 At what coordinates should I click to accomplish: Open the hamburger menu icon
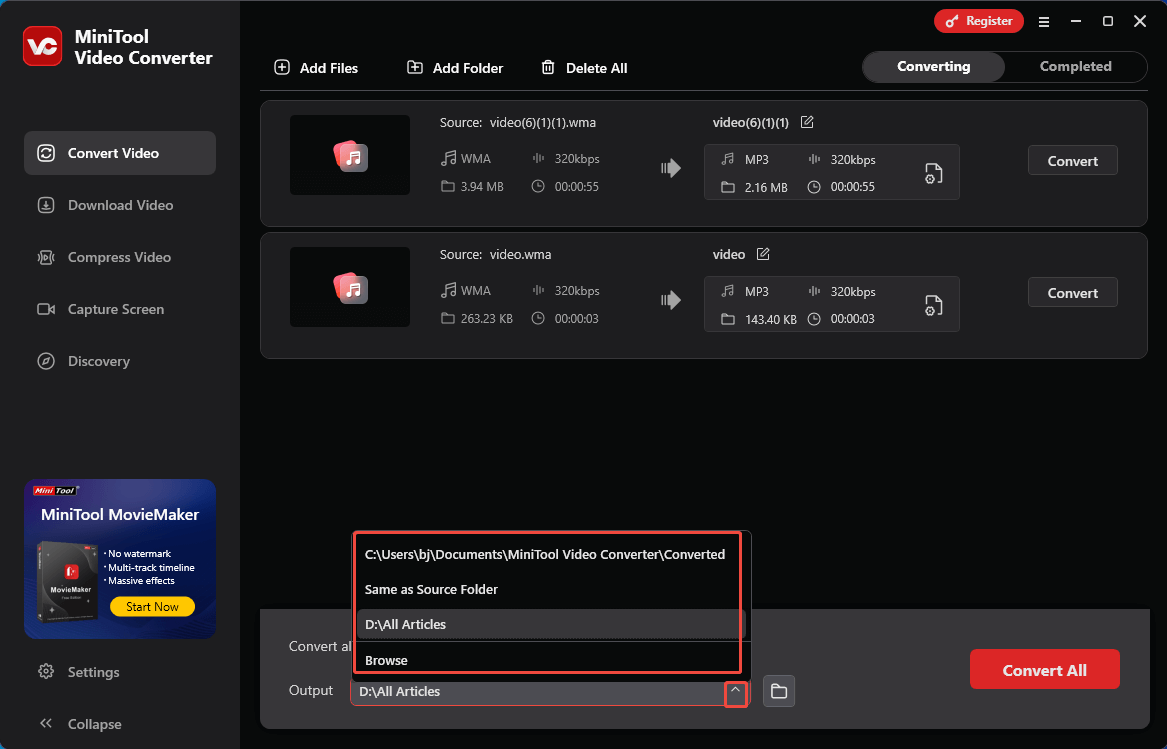pyautogui.click(x=1043, y=22)
